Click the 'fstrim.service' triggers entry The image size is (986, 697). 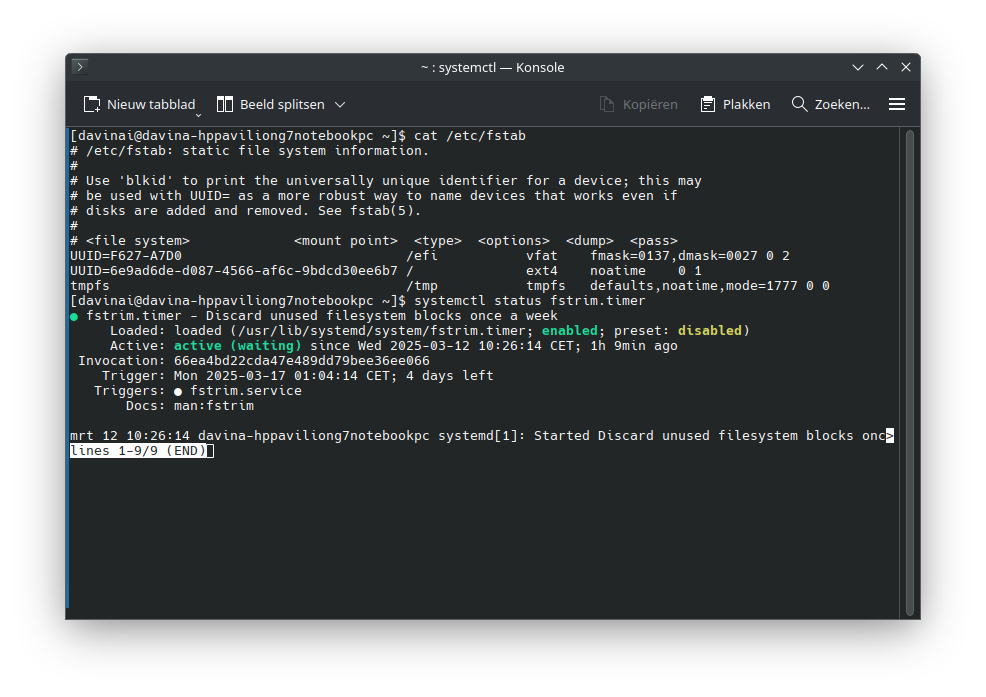pyautogui.click(x=246, y=391)
